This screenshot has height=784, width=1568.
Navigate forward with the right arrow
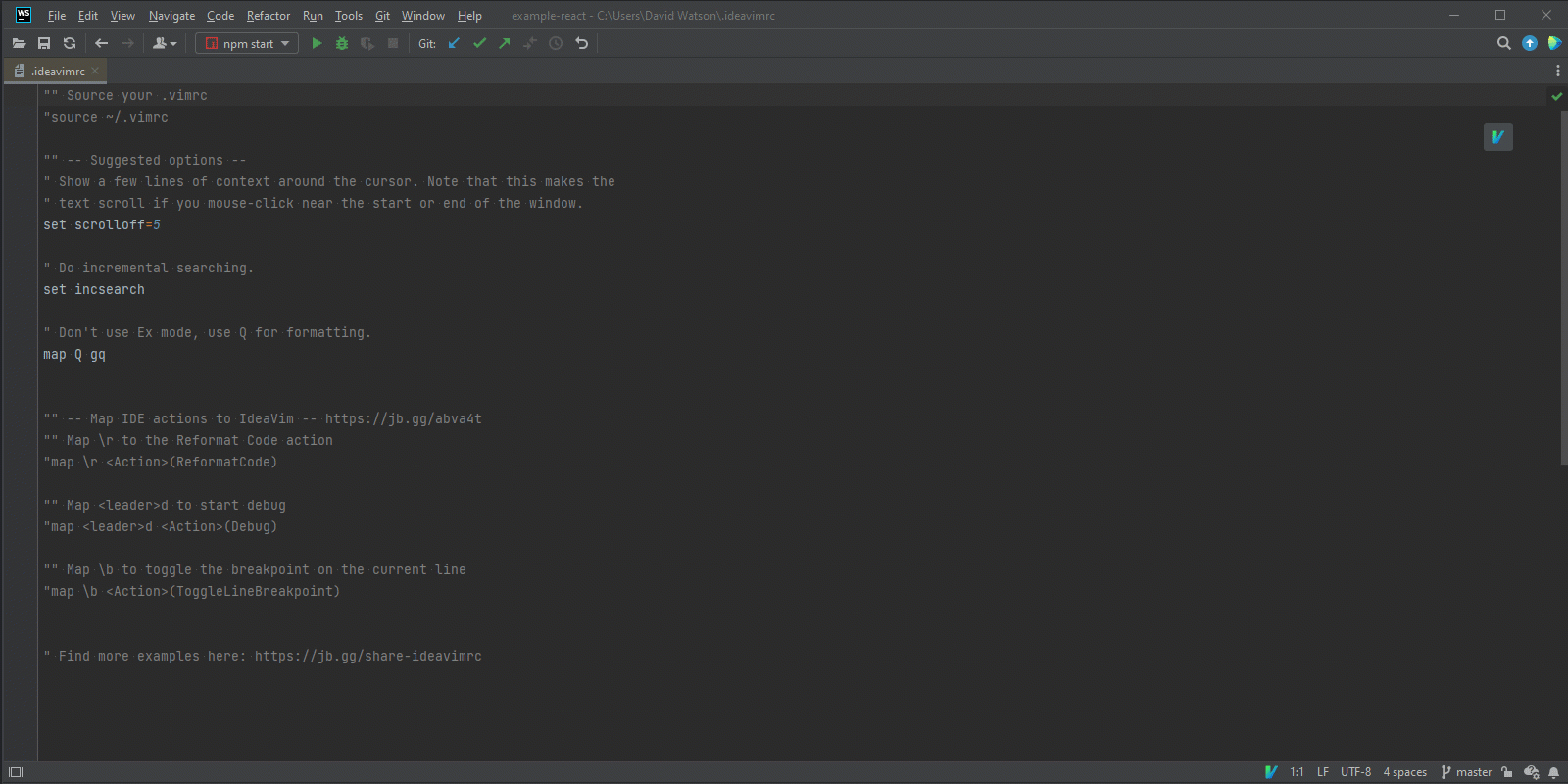(x=127, y=43)
